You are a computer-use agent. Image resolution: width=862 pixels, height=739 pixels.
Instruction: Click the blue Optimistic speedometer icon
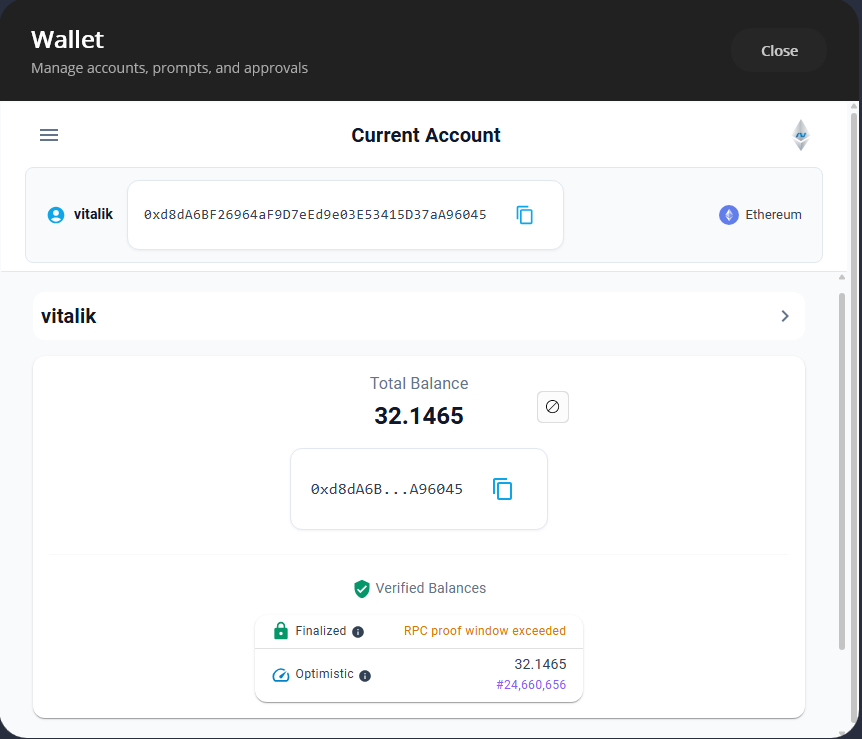[279, 674]
